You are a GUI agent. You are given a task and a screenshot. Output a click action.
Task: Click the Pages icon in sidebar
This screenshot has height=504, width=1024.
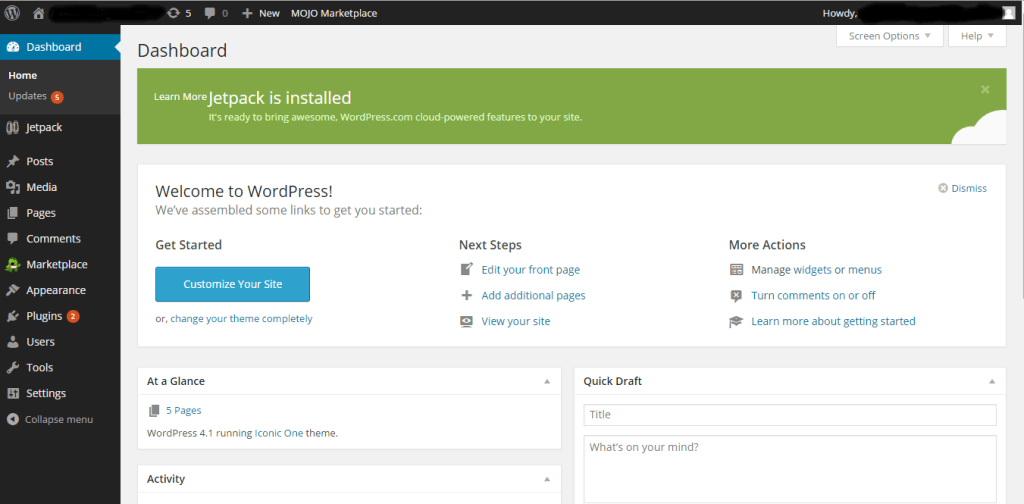12,213
